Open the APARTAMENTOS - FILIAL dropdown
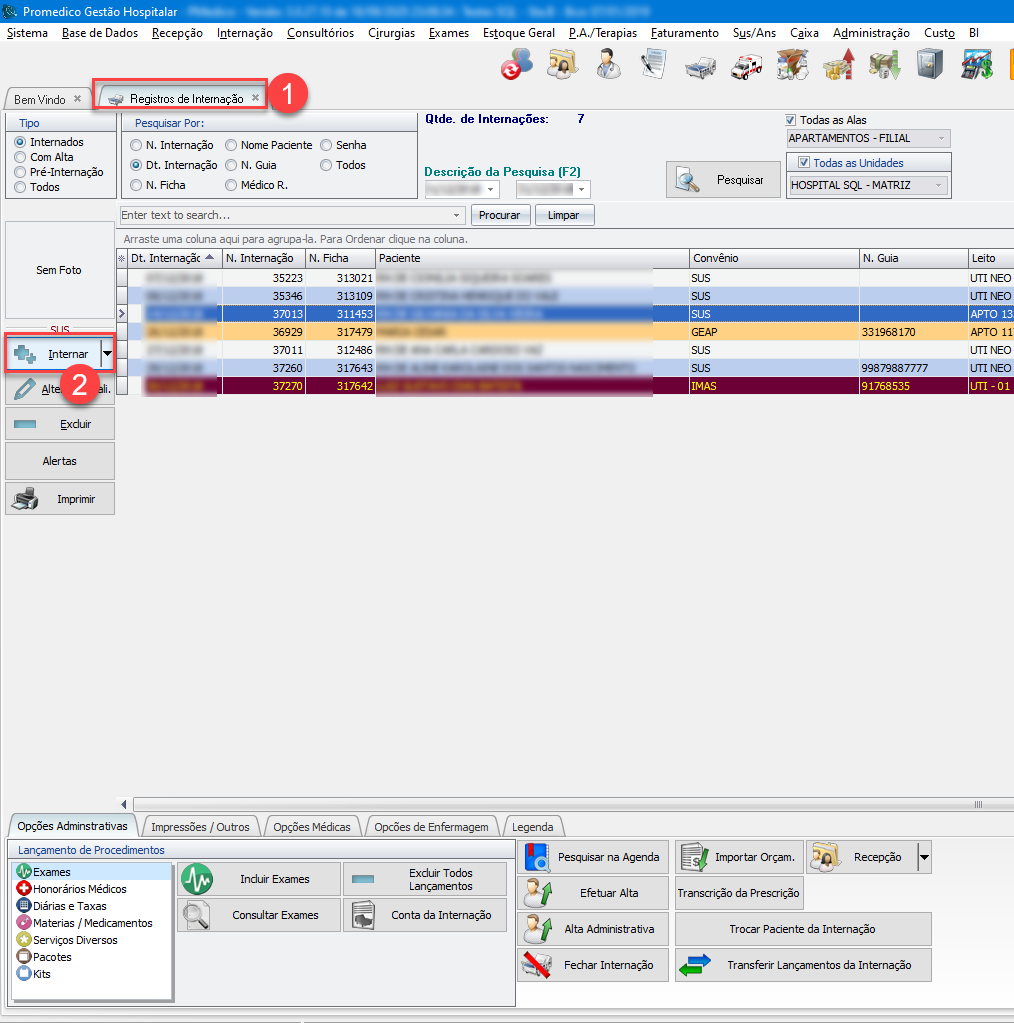This screenshot has height=1023, width=1014. [940, 138]
